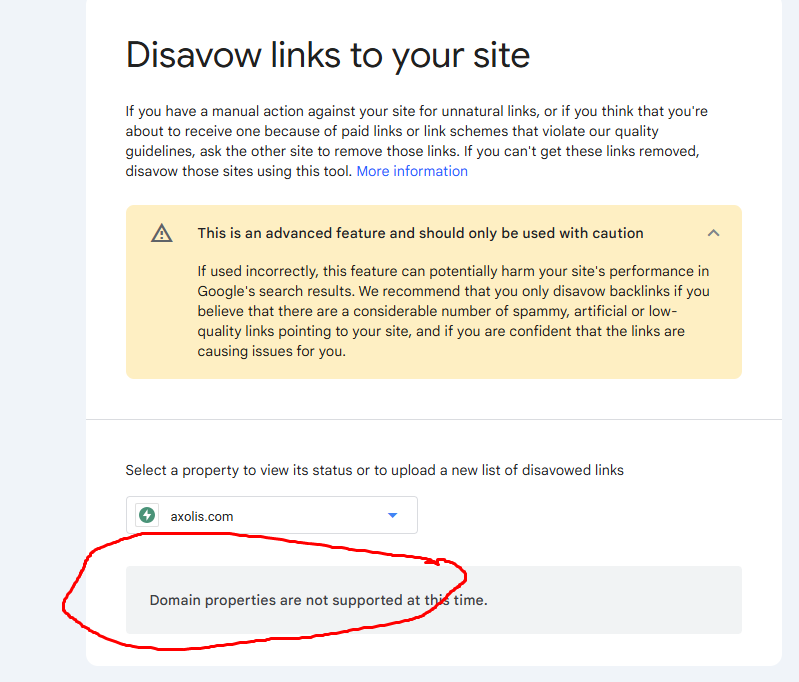
Task: Click the horizontal divider below the warning
Action: tap(434, 419)
